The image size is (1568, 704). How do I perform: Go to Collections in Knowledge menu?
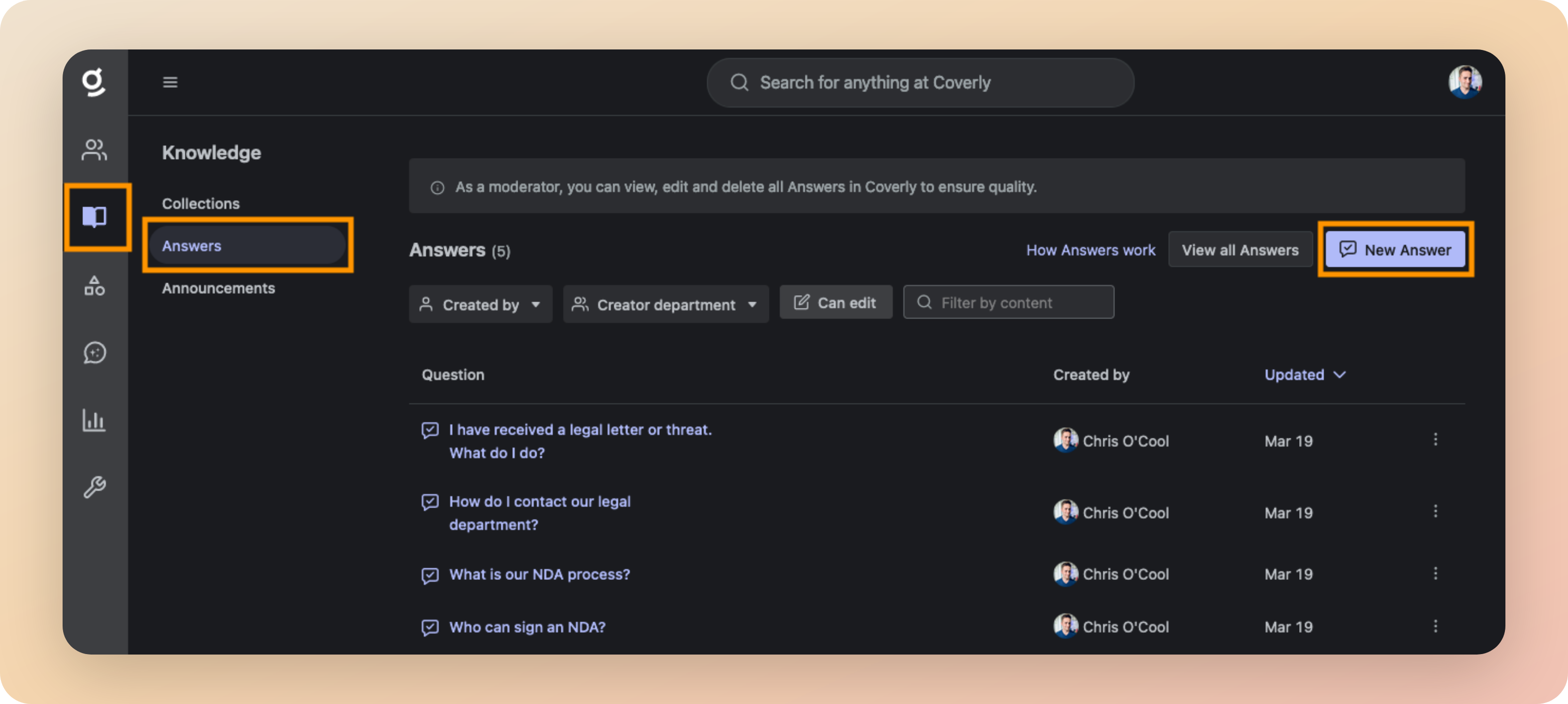201,204
